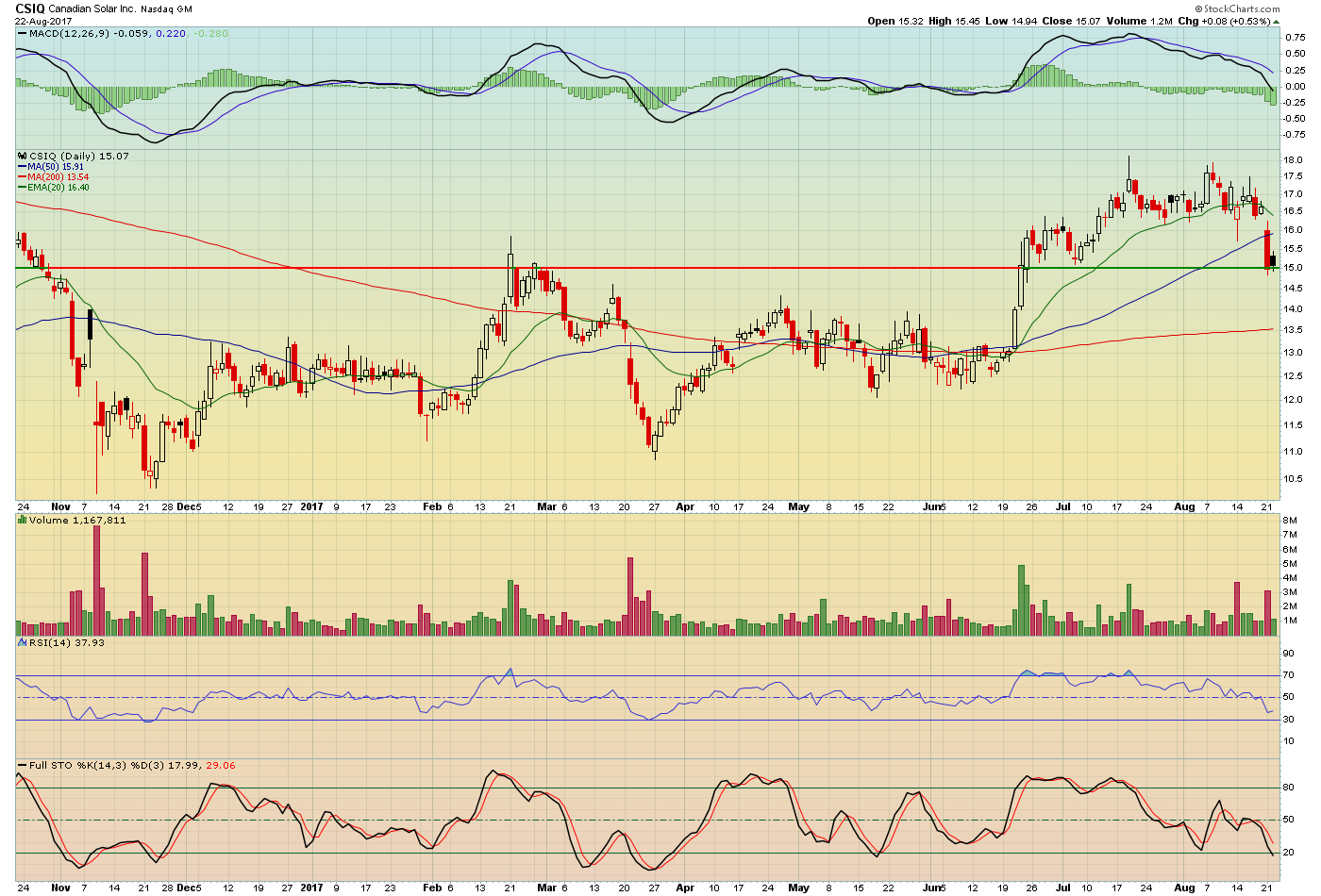Click the positive 0.75 MACD axis label

click(x=1295, y=38)
